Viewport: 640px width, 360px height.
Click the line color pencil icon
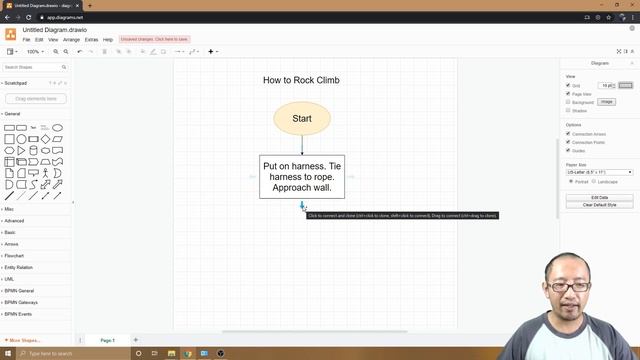click(153, 52)
